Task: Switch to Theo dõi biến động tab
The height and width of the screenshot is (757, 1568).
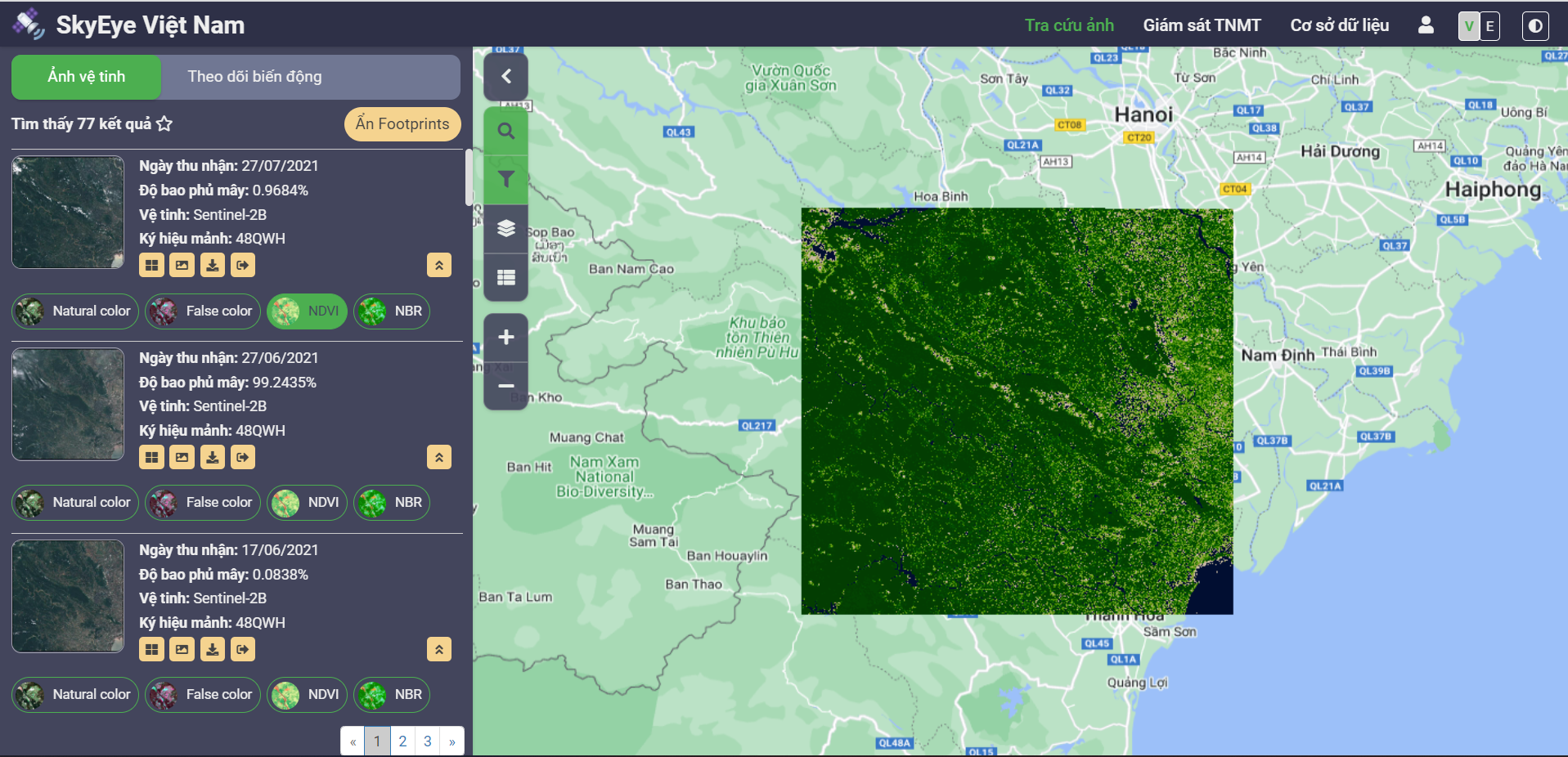Action: (254, 77)
